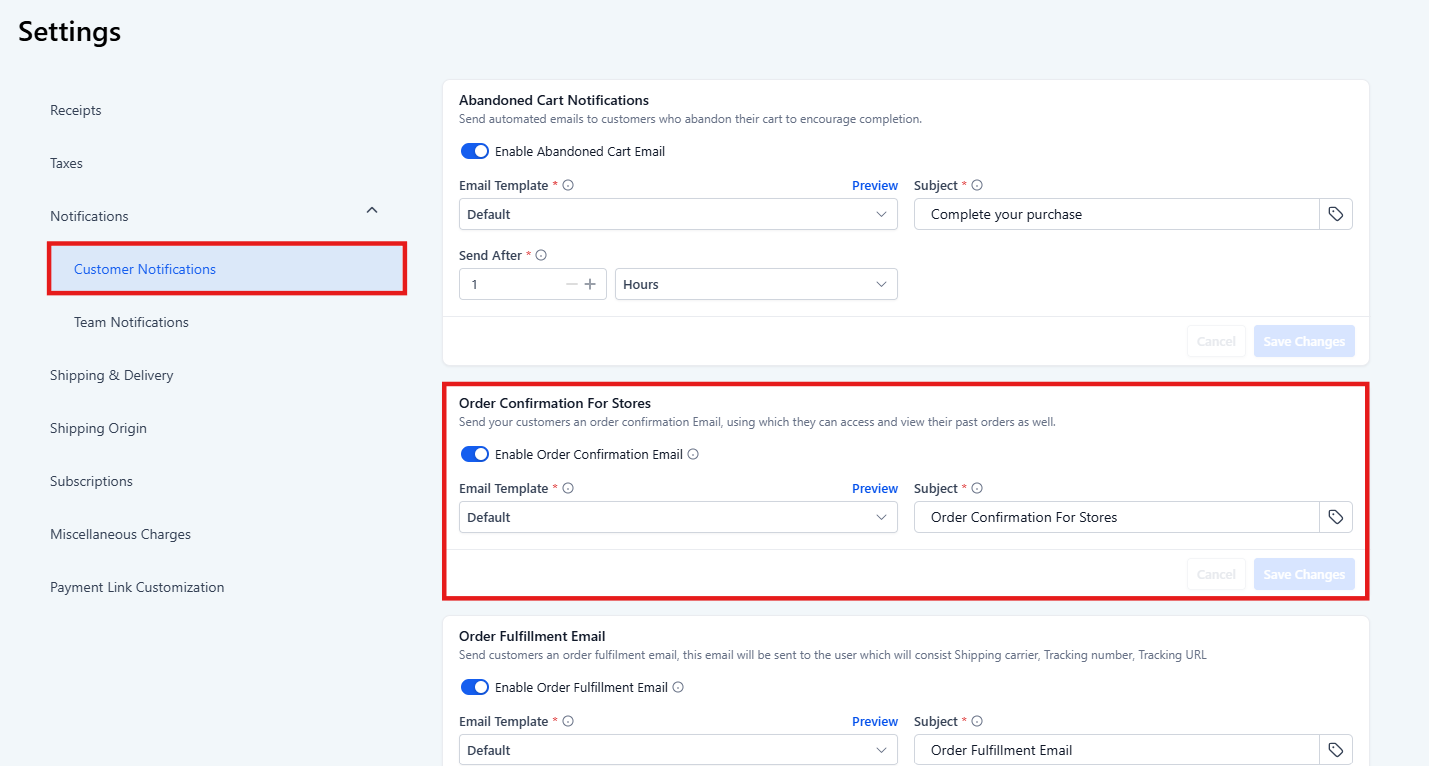Viewport: 1429px width, 766px height.
Task: Toggle Enable Abandoned Cart Email switch
Action: point(474,152)
